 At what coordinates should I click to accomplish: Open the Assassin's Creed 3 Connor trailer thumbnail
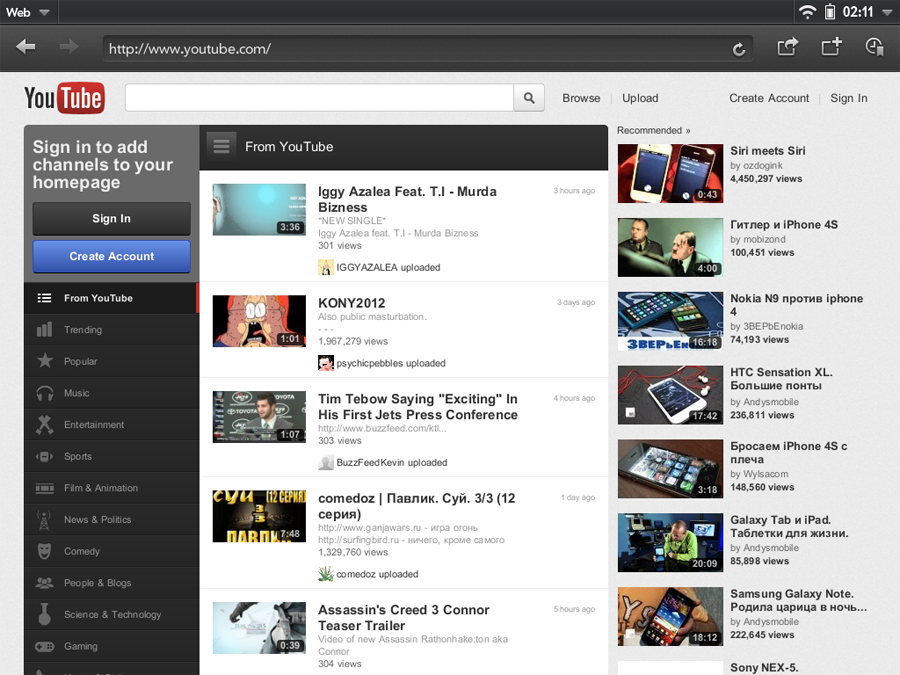coord(259,628)
